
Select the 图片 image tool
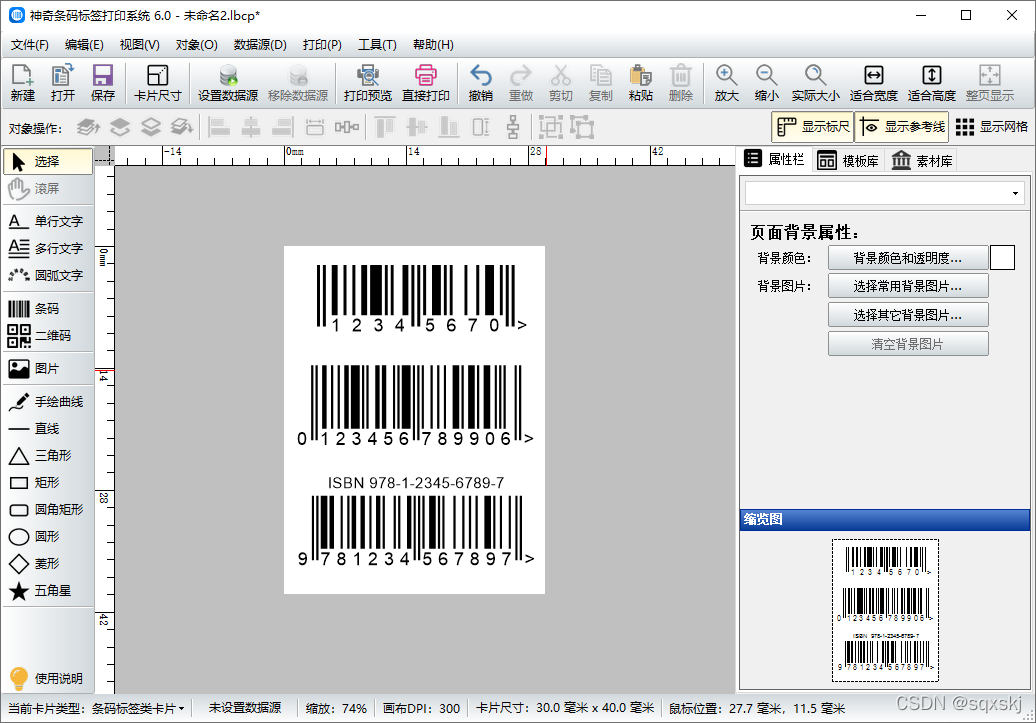[48, 369]
